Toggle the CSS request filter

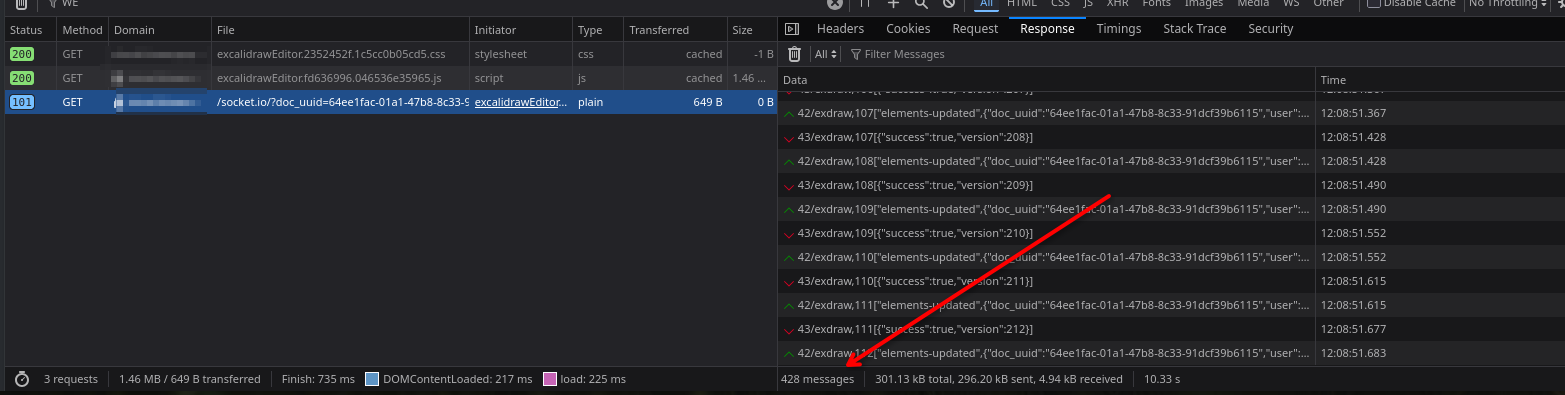pos(1059,4)
